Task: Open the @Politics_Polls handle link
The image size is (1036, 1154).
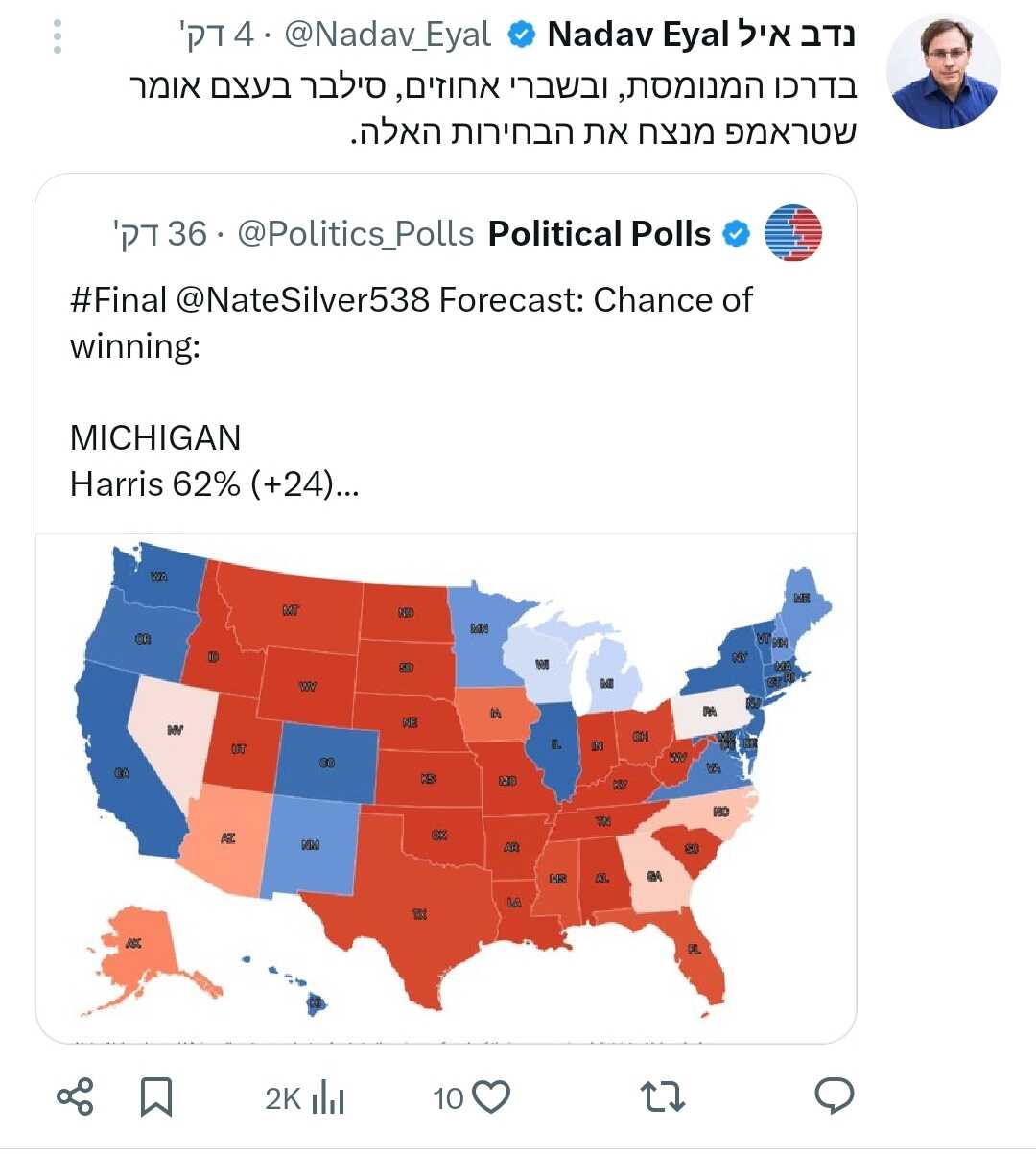Action: coord(356,233)
